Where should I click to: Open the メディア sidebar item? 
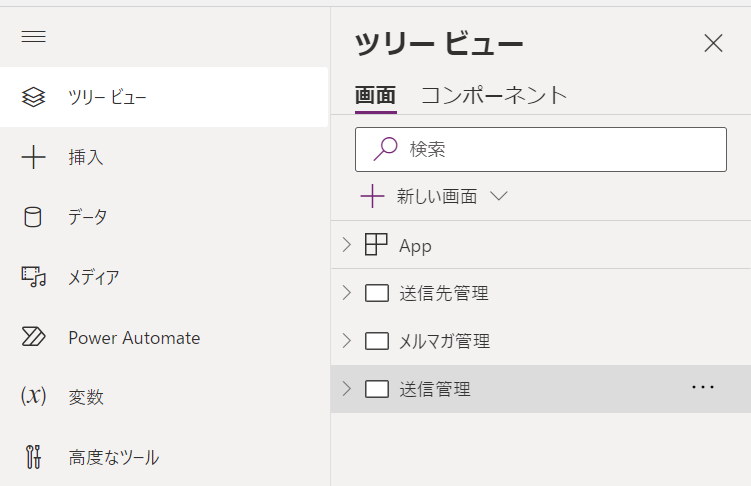(x=164, y=277)
